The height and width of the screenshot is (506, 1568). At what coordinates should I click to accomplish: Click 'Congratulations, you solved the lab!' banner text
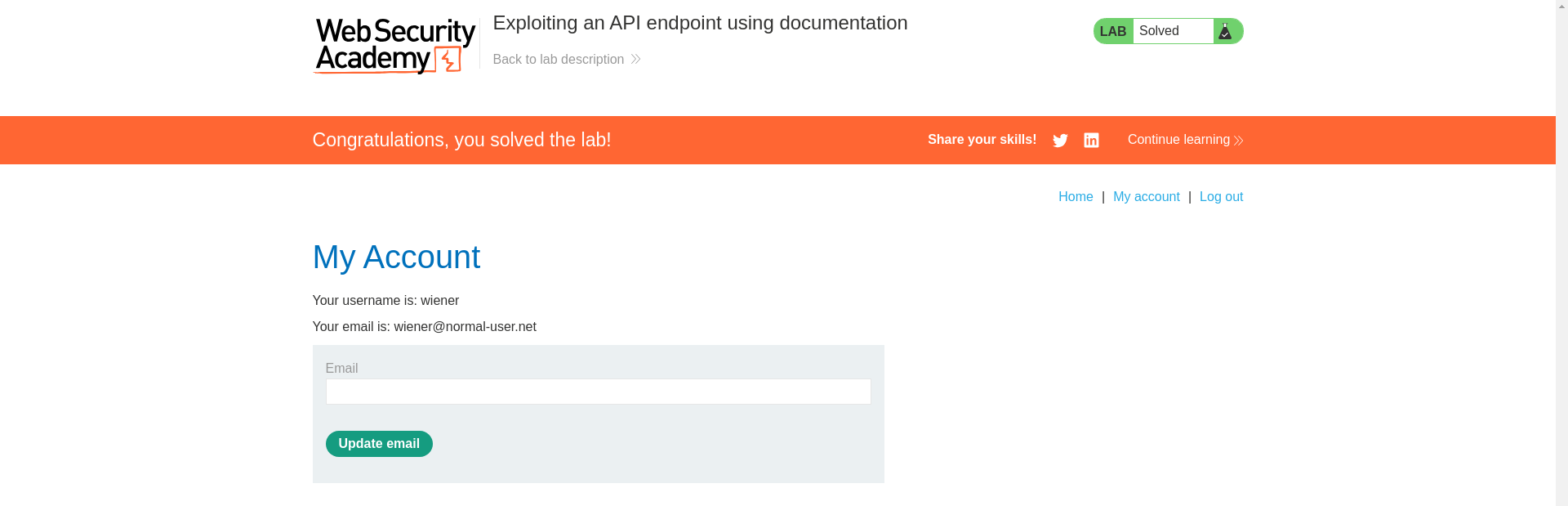coord(461,140)
